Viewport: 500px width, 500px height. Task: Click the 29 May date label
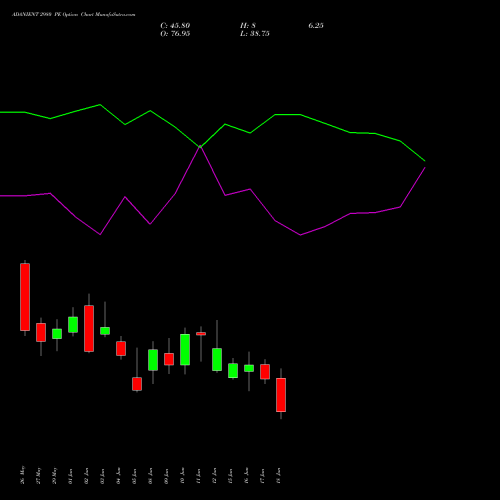coord(55,475)
